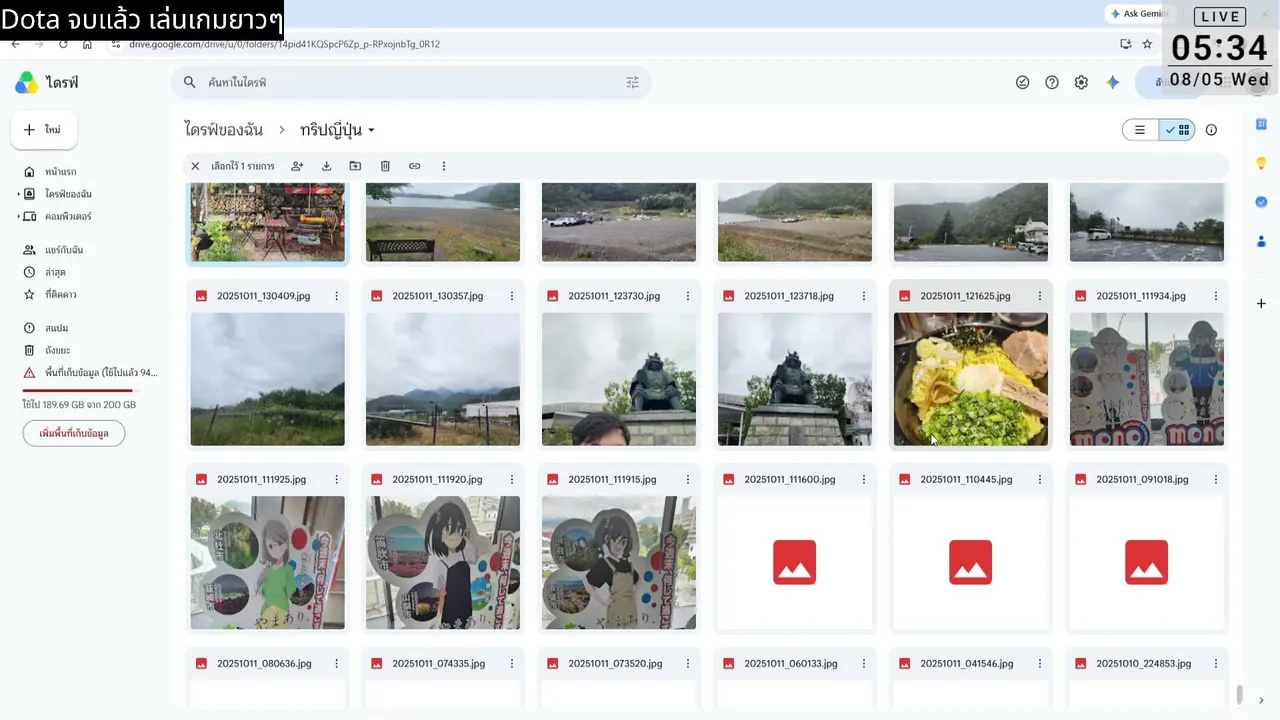This screenshot has height=720, width=1280.
Task: Click the ใหม่ (New) button
Action: coord(44,130)
